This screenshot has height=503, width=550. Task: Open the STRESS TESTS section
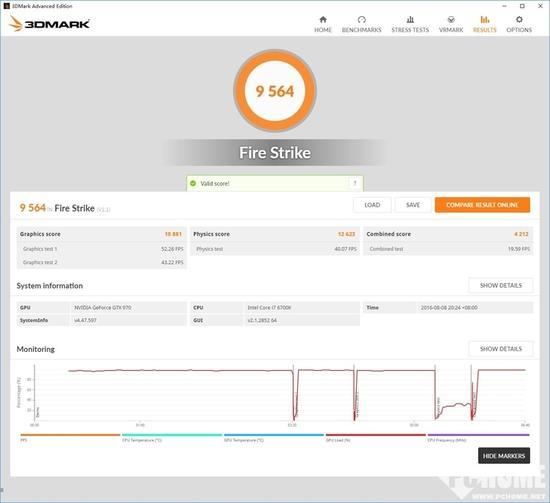click(x=410, y=25)
